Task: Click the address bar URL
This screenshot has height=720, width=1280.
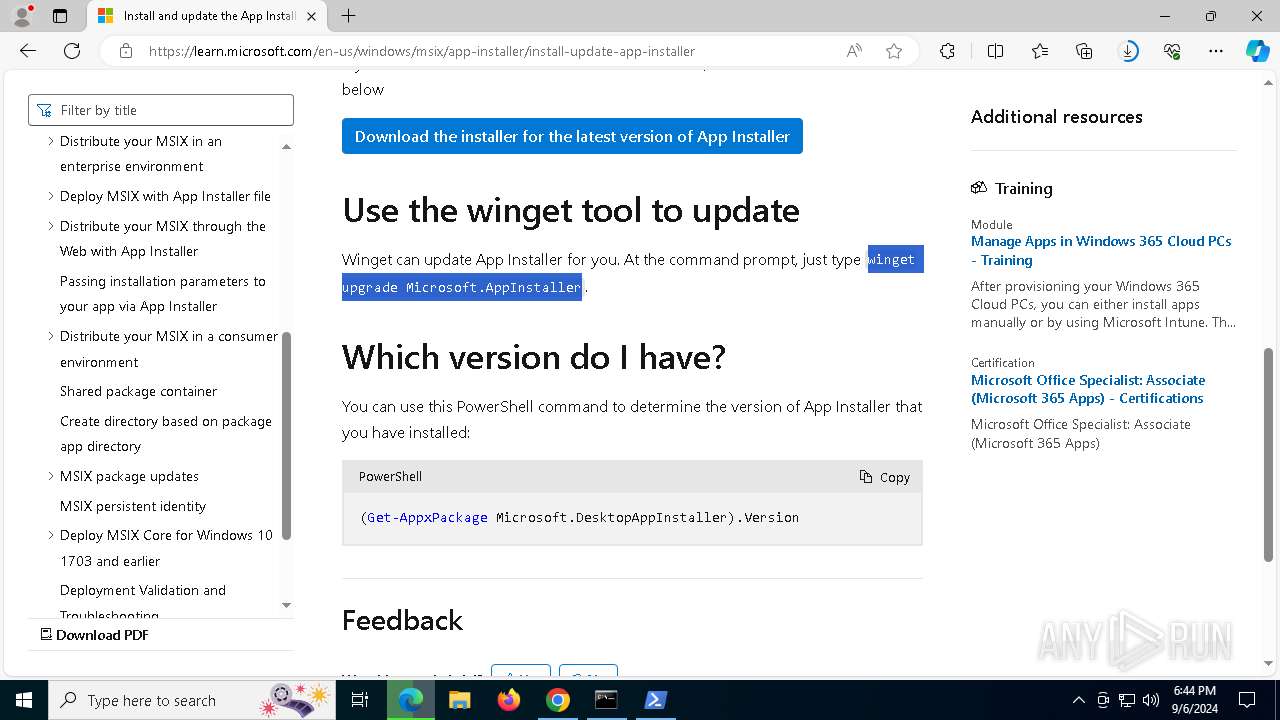Action: point(422,51)
